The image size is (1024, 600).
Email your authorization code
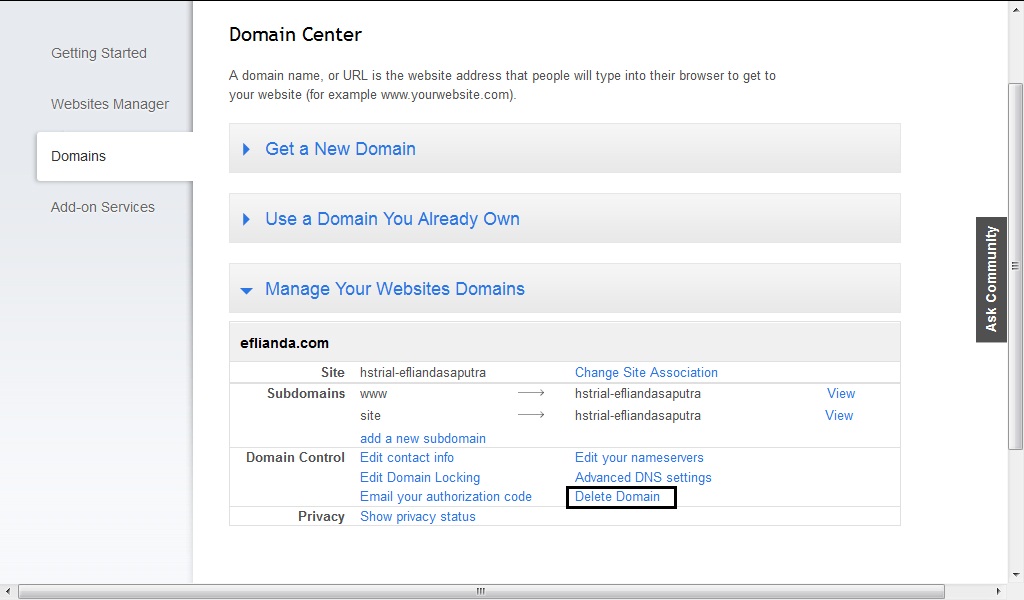[x=445, y=496]
